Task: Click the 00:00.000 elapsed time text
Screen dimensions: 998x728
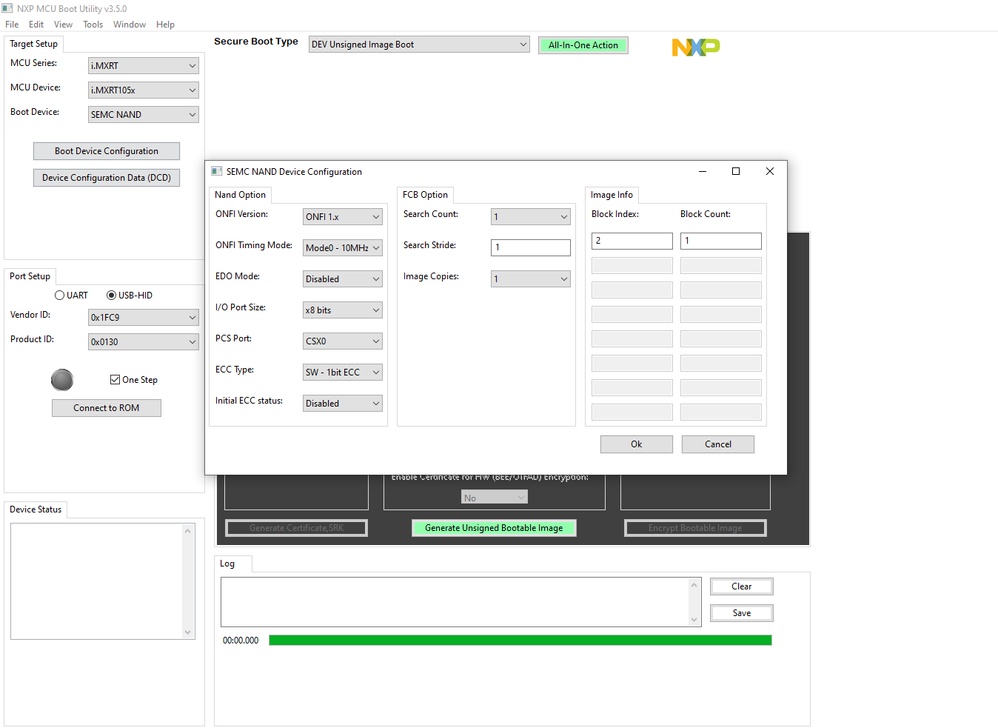Action: click(x=241, y=641)
